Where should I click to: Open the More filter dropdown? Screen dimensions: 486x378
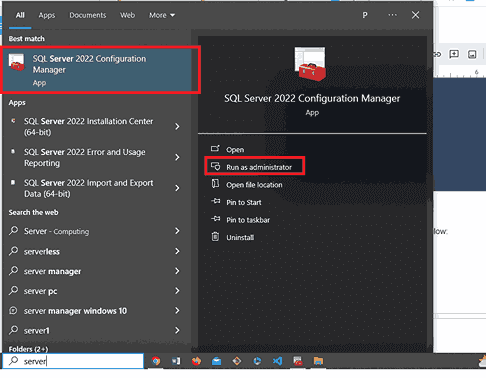pyautogui.click(x=162, y=15)
